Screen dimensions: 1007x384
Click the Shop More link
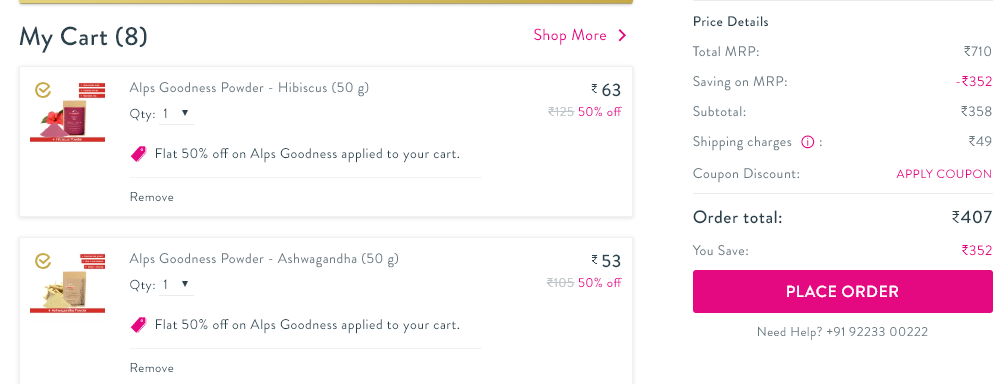(x=580, y=35)
